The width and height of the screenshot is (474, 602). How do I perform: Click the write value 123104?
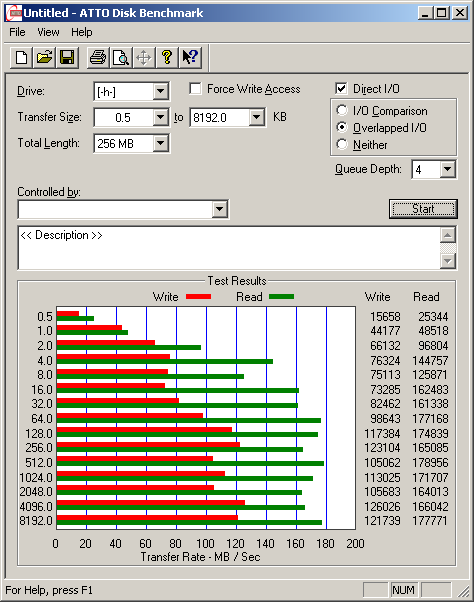[x=382, y=448]
